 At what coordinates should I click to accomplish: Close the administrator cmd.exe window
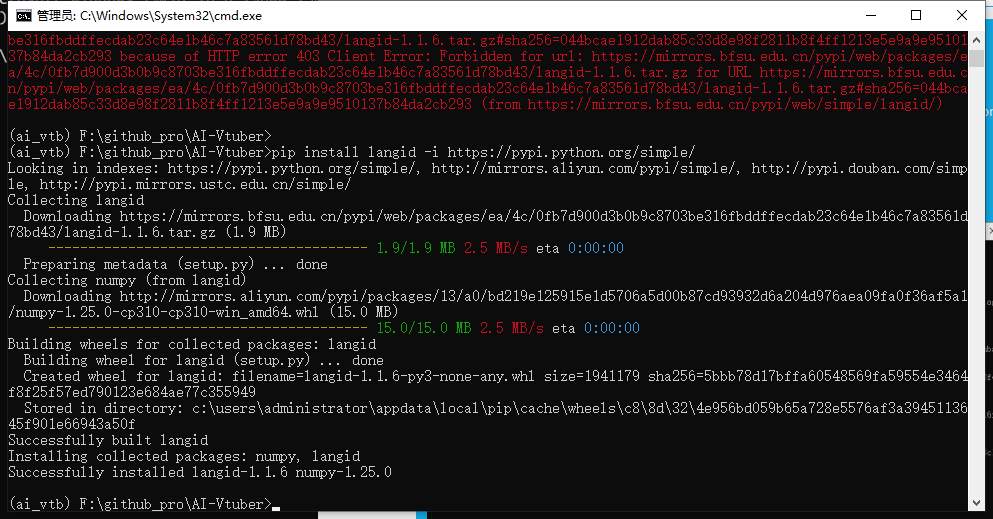click(962, 15)
